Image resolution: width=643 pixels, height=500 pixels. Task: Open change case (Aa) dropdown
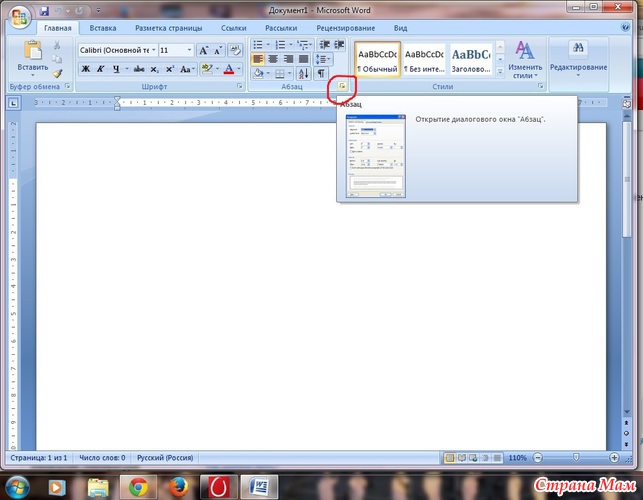click(187, 69)
